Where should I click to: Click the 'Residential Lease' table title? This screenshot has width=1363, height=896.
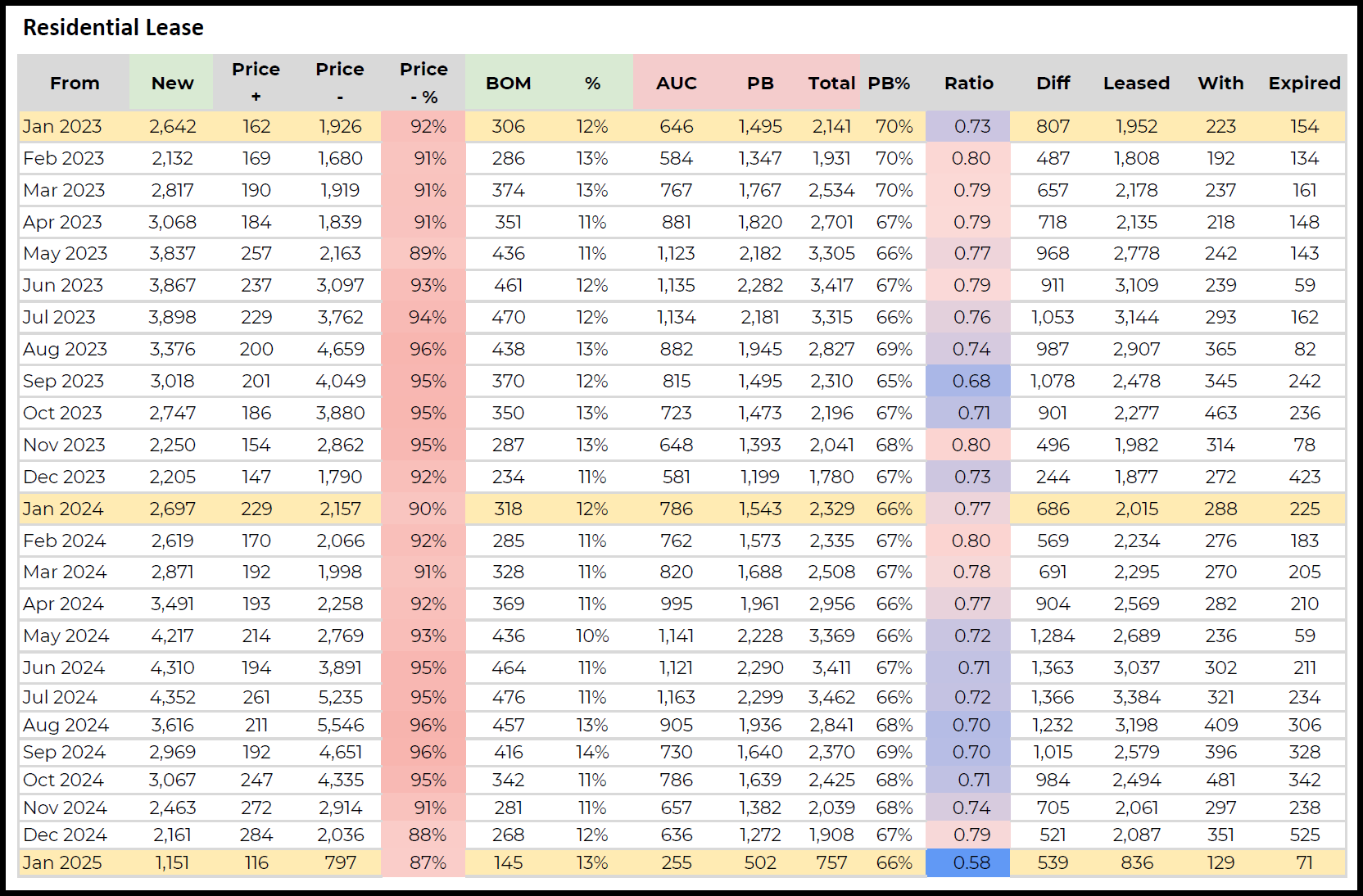point(113,28)
